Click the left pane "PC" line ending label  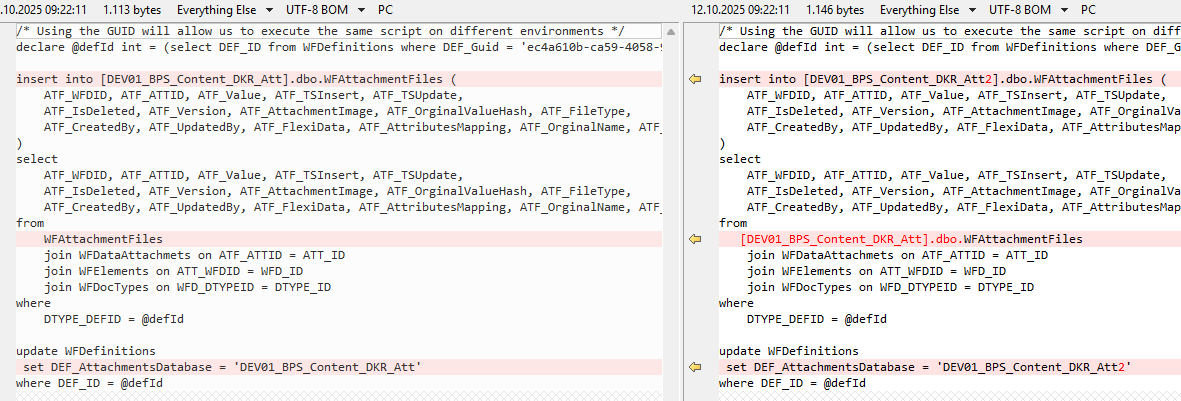click(x=385, y=10)
